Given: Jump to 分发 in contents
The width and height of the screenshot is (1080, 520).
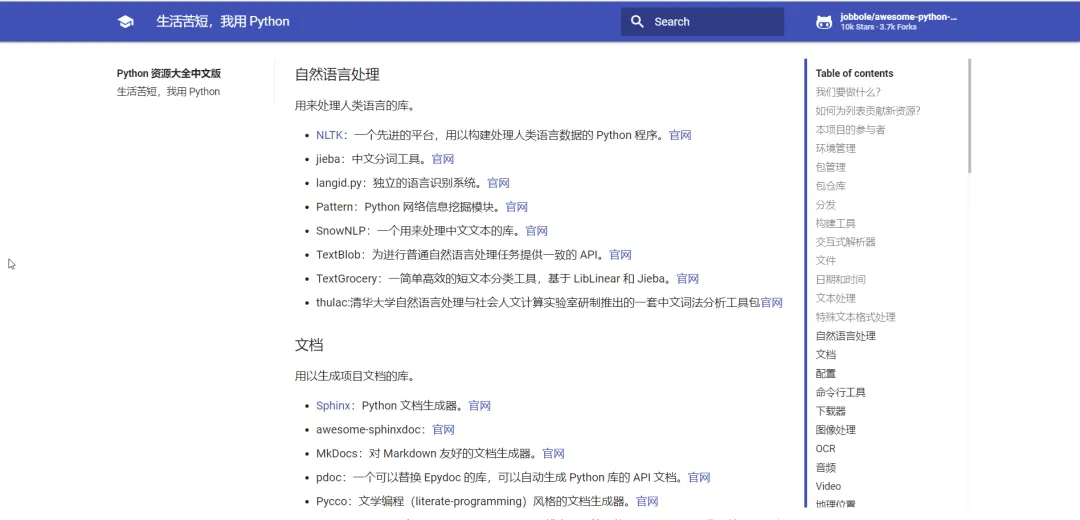Looking at the screenshot, I should tap(826, 205).
